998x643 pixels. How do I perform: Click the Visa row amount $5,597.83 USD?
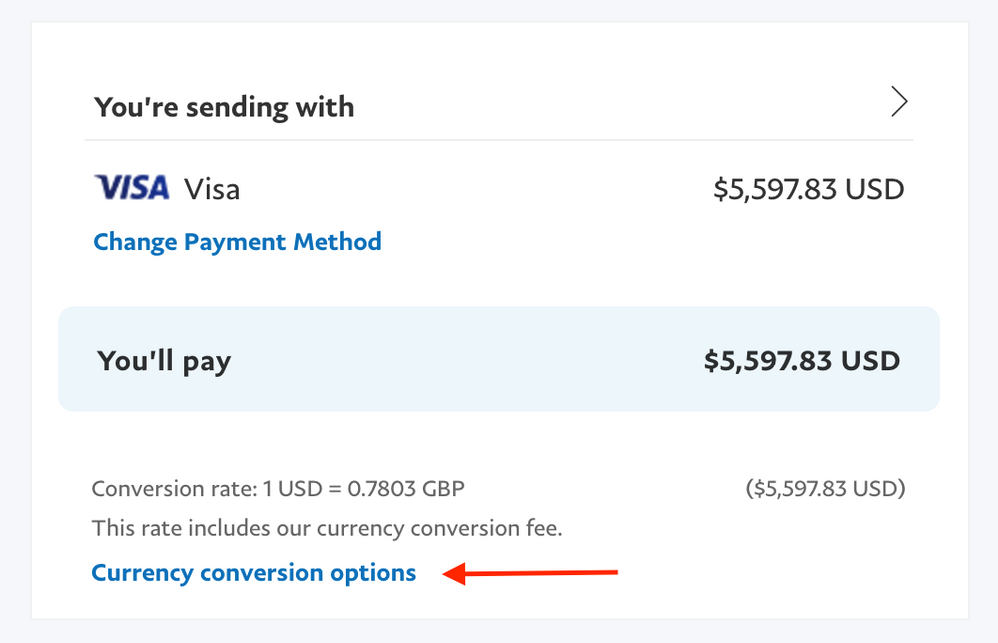[x=808, y=189]
